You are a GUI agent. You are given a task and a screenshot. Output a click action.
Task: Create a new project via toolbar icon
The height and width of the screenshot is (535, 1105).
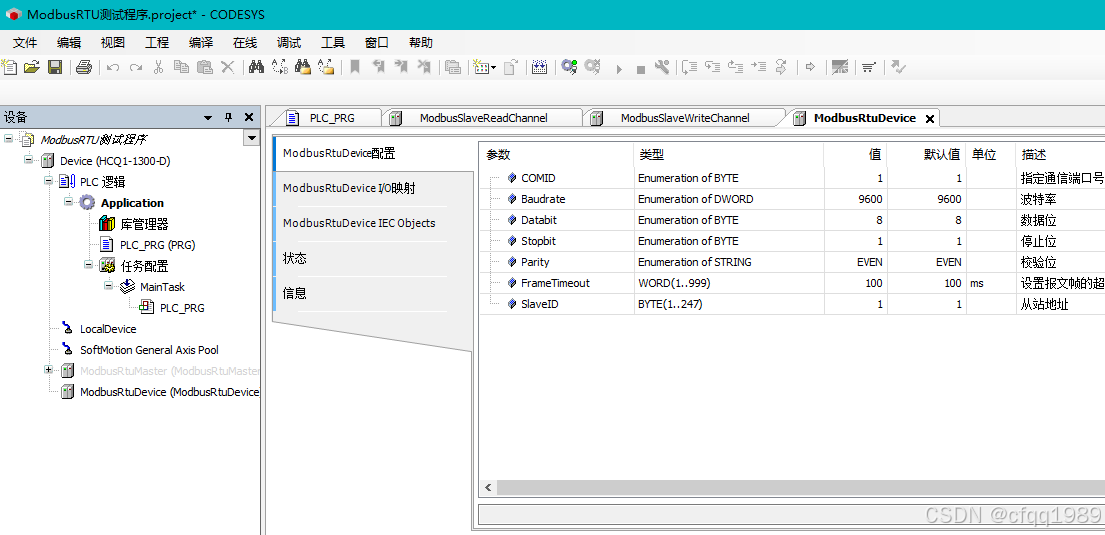[x=9, y=68]
